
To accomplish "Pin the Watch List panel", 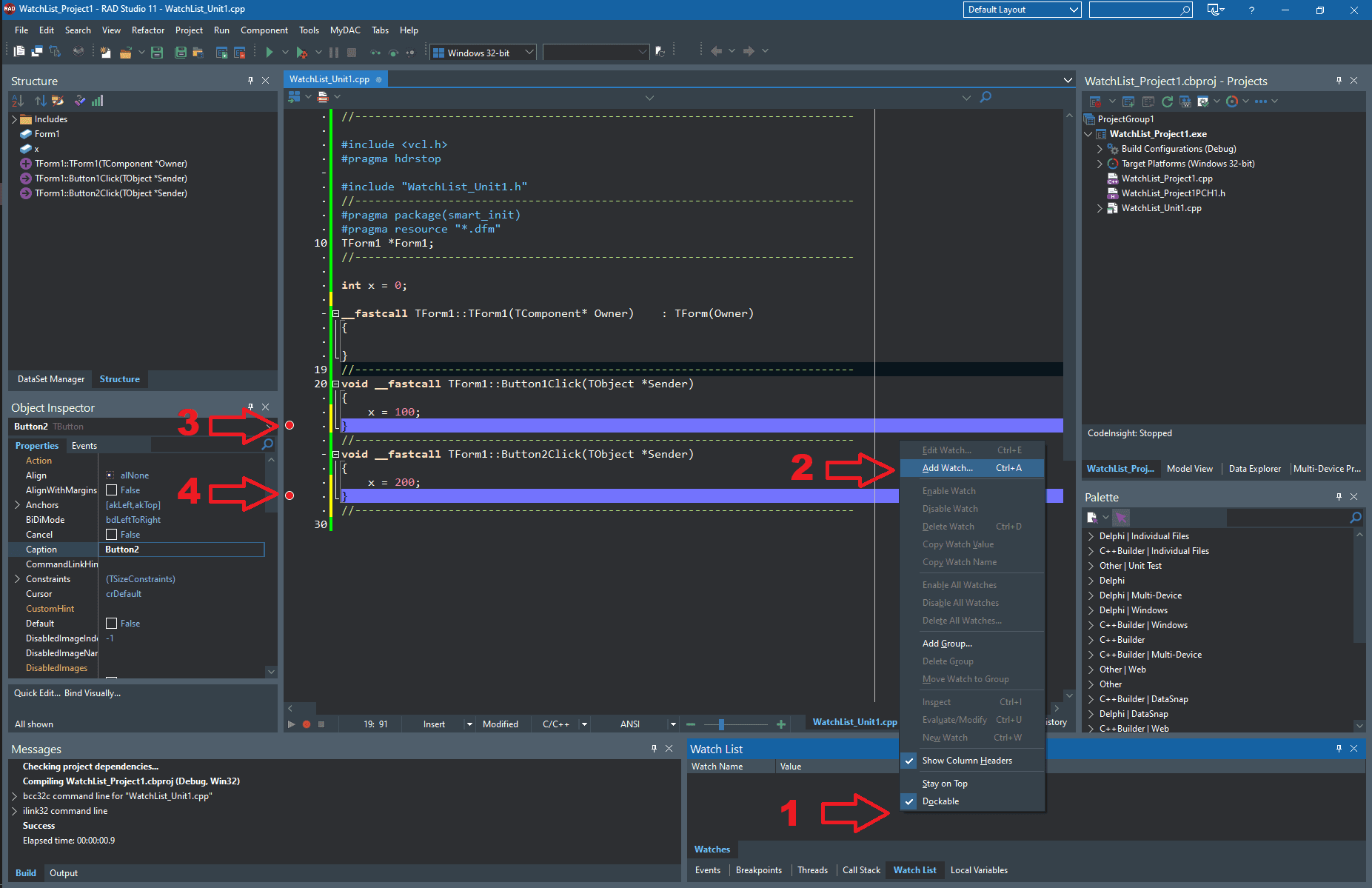I will point(1339,749).
